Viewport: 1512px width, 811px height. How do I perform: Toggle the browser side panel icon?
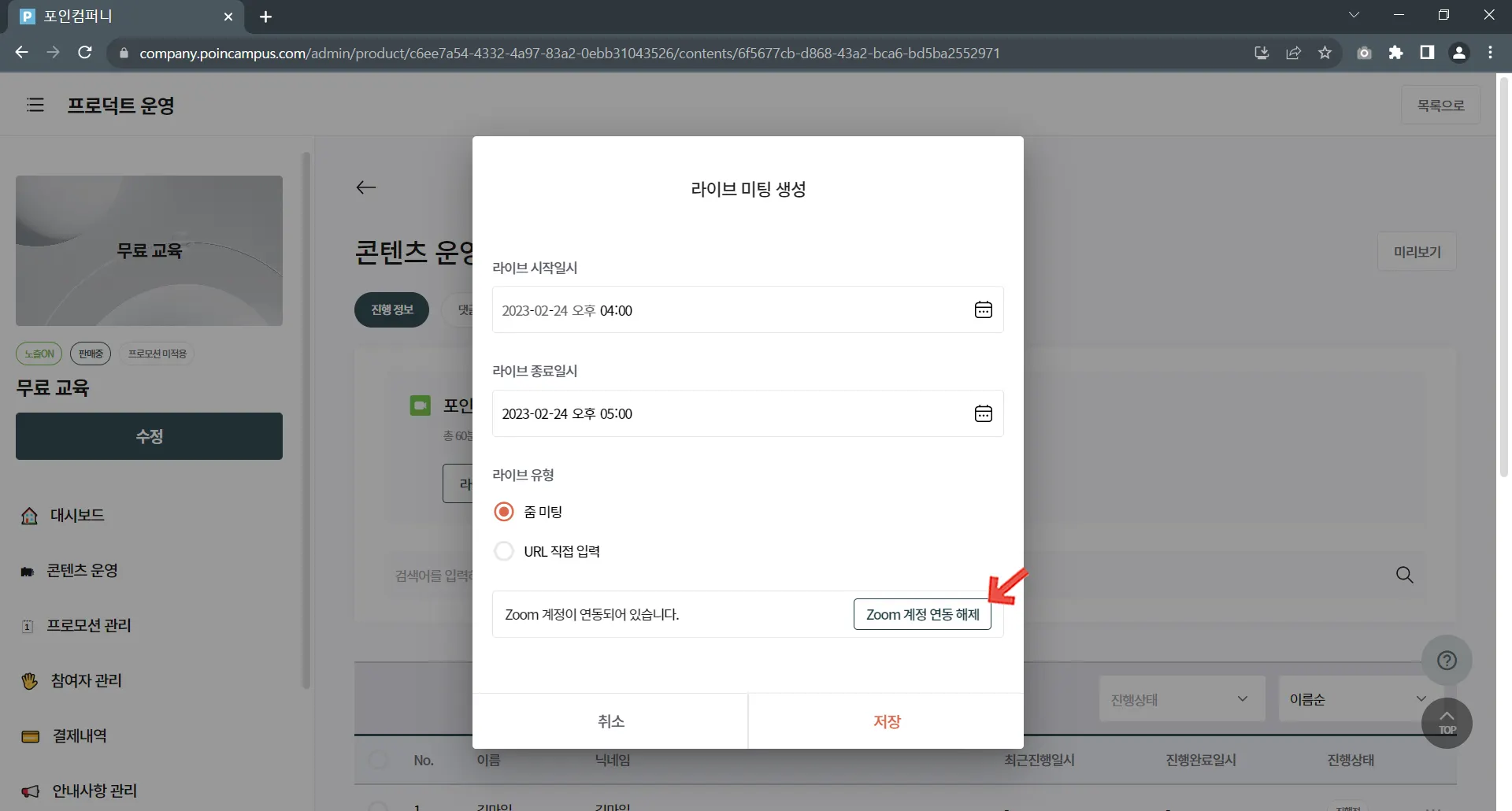[x=1427, y=53]
